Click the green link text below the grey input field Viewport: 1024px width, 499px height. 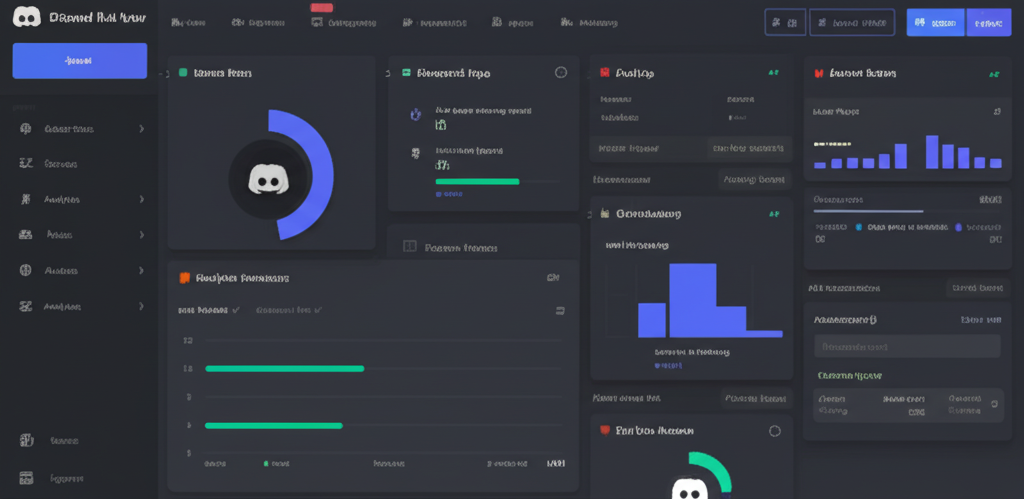tap(850, 376)
